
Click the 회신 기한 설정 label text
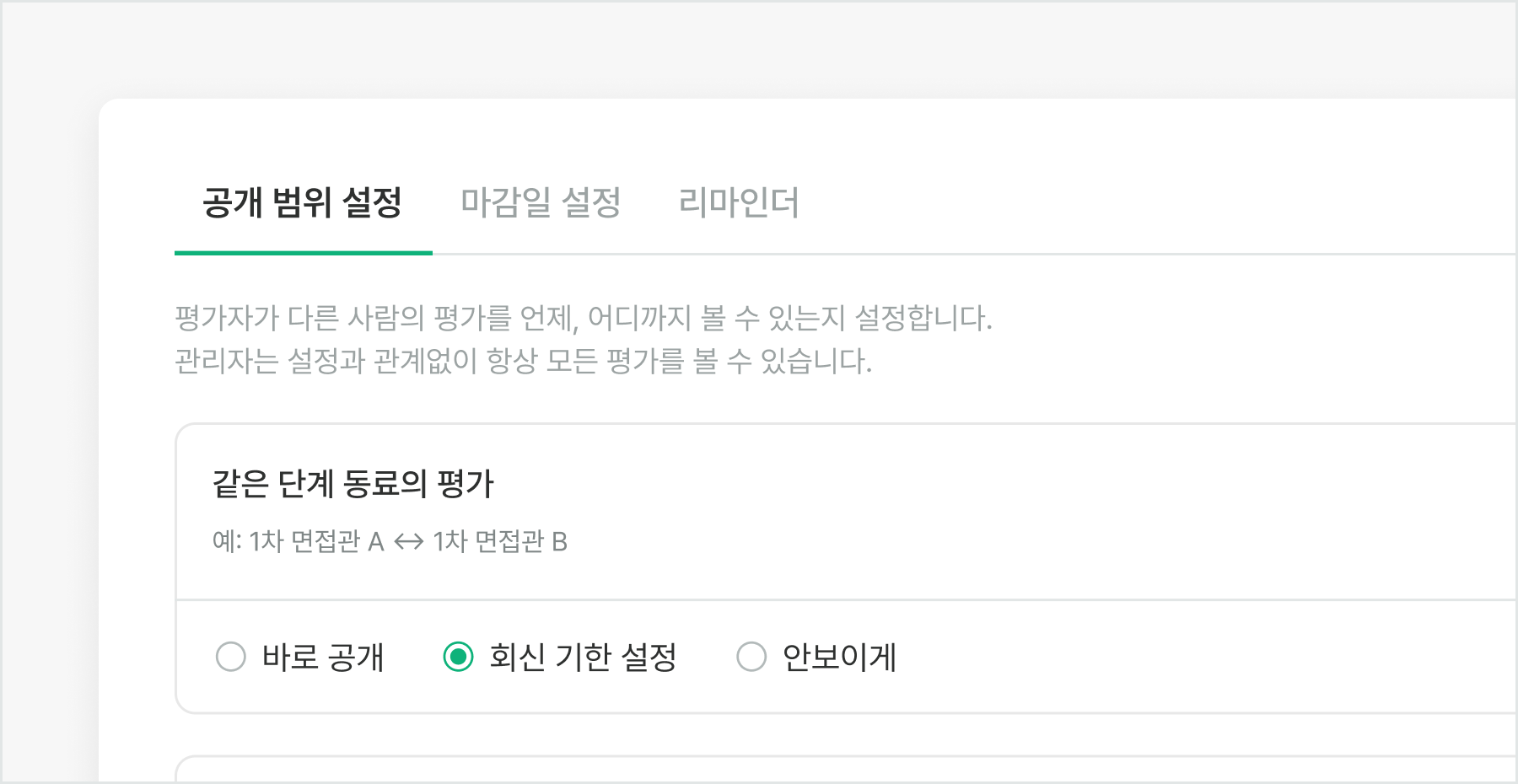[x=583, y=658]
